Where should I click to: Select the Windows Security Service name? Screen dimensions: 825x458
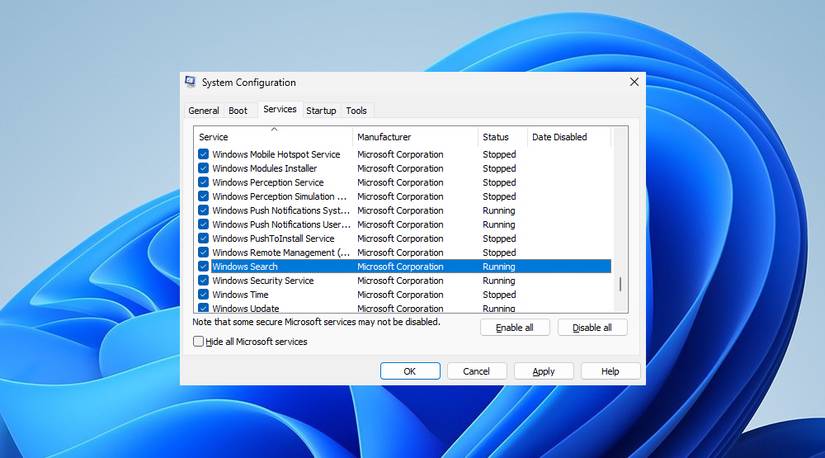[263, 281]
